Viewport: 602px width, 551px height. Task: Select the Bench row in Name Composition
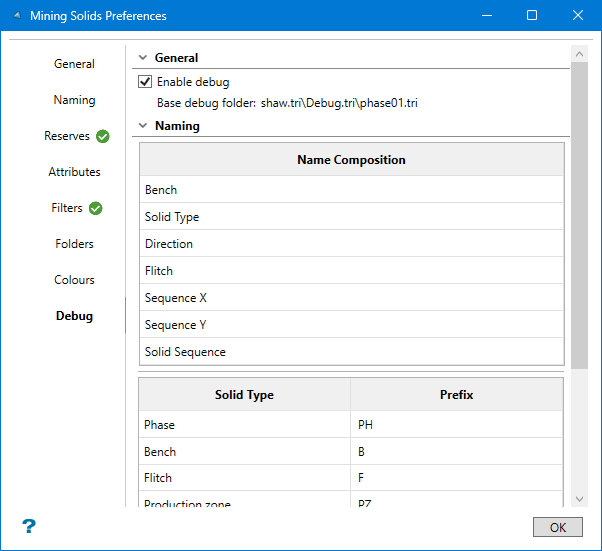click(351, 190)
